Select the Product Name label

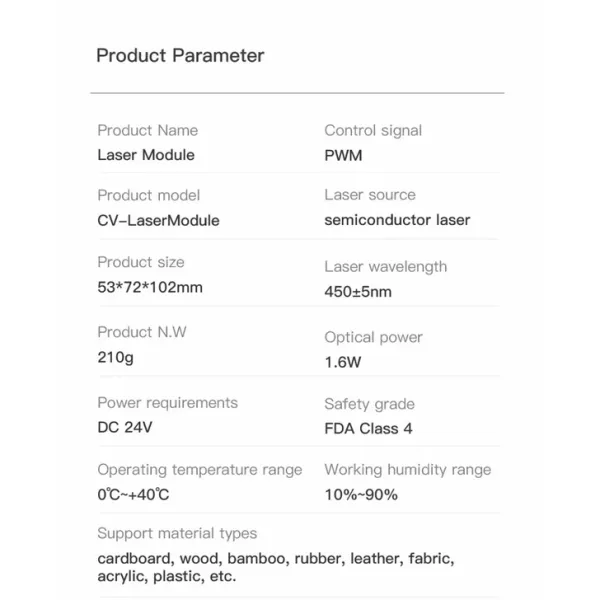pyautogui.click(x=148, y=130)
